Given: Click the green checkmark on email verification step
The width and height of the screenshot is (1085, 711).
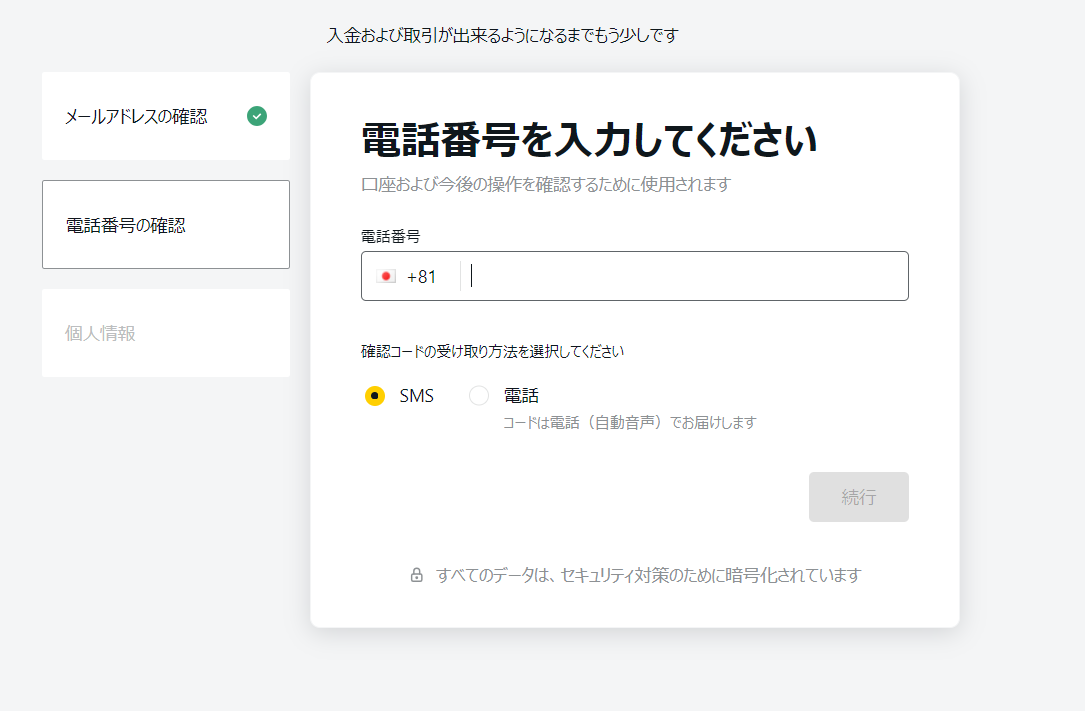Looking at the screenshot, I should point(257,116).
